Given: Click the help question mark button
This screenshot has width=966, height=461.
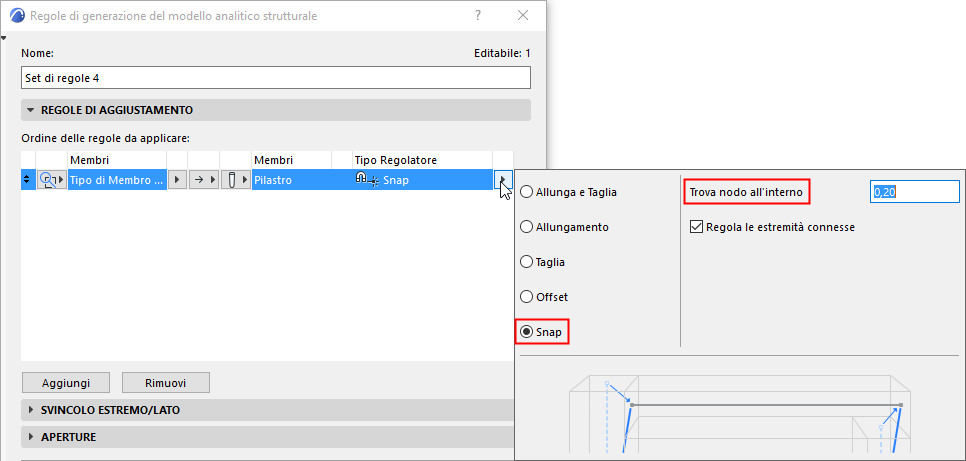Looking at the screenshot, I should coord(478,15).
